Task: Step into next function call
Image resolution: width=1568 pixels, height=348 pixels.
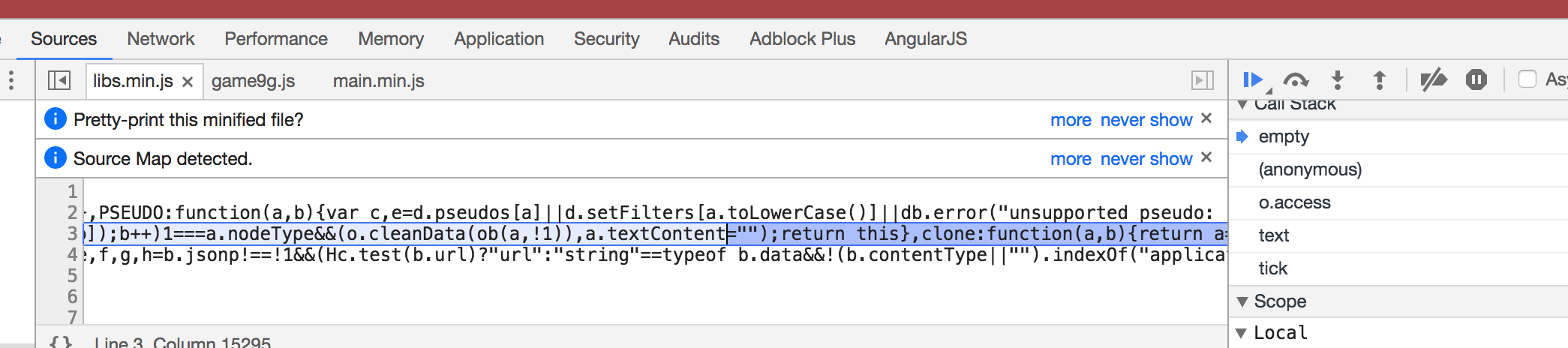Action: pyautogui.click(x=1338, y=79)
